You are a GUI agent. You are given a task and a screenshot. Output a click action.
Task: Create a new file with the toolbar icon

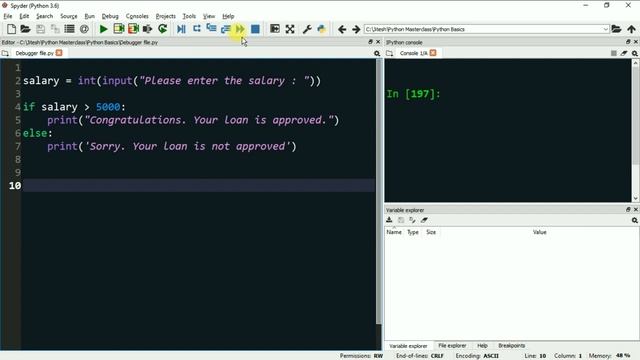11,29
